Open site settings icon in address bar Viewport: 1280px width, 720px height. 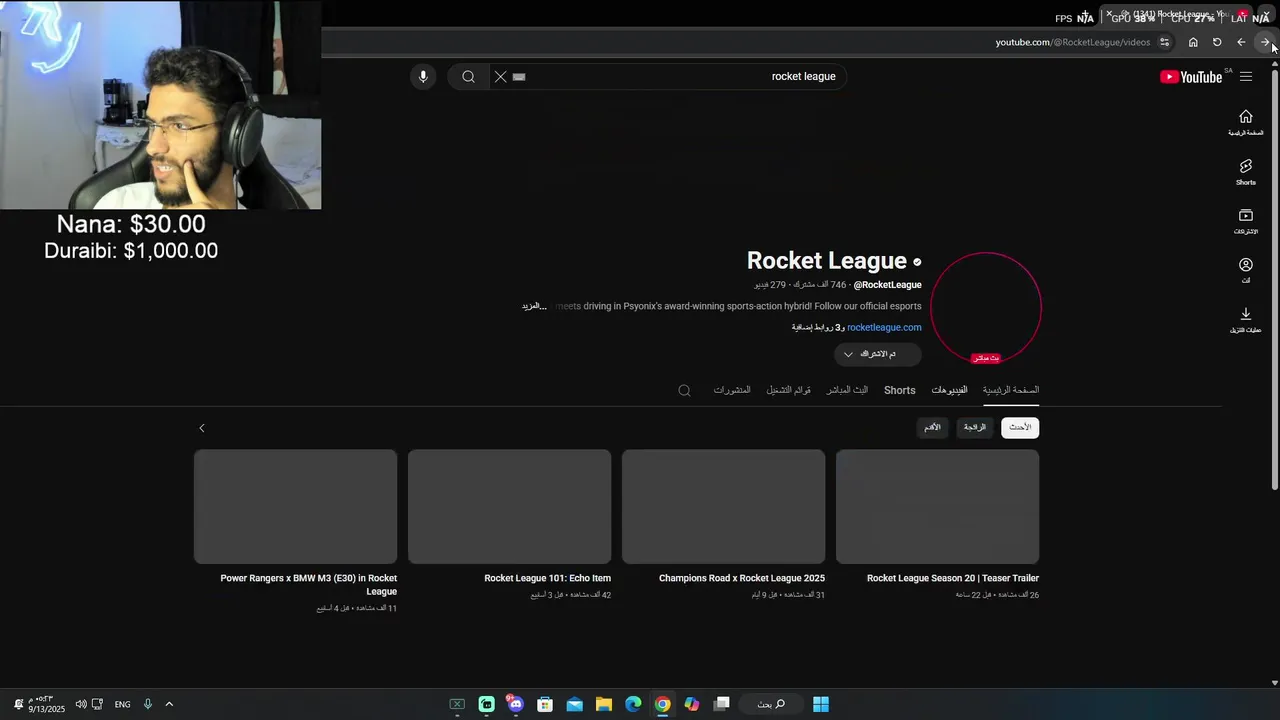tap(1164, 42)
